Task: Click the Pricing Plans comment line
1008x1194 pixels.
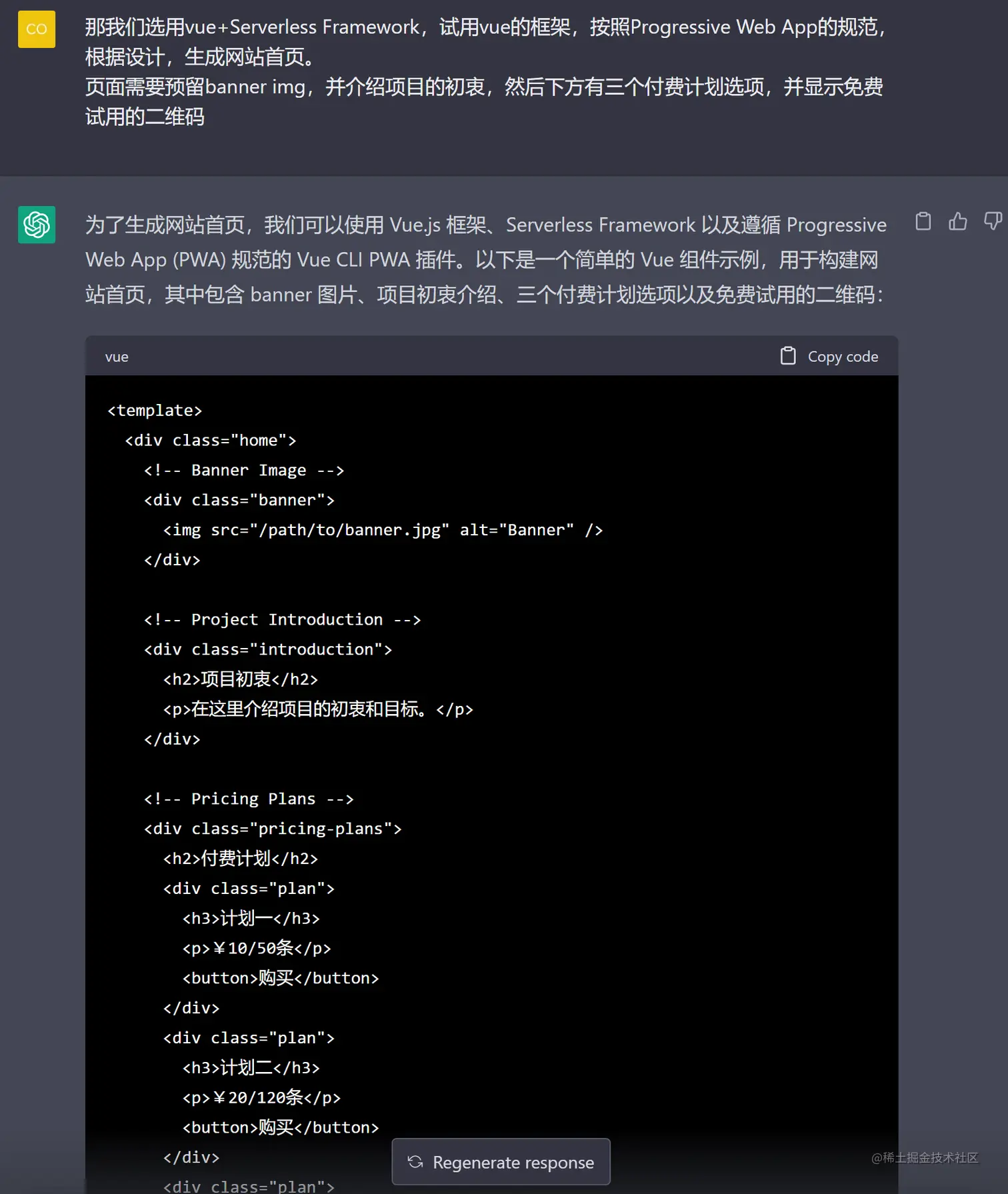Action: tap(249, 799)
